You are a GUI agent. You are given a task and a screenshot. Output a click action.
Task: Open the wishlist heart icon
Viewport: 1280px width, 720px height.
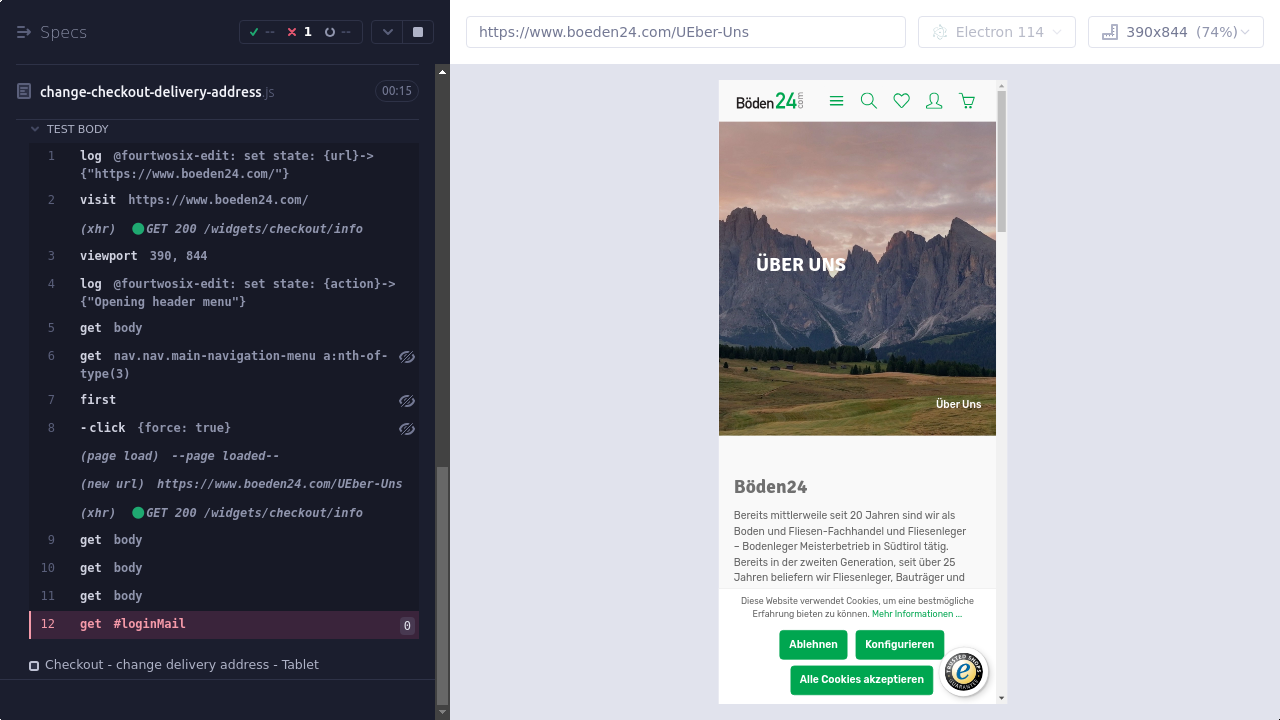pos(901,101)
